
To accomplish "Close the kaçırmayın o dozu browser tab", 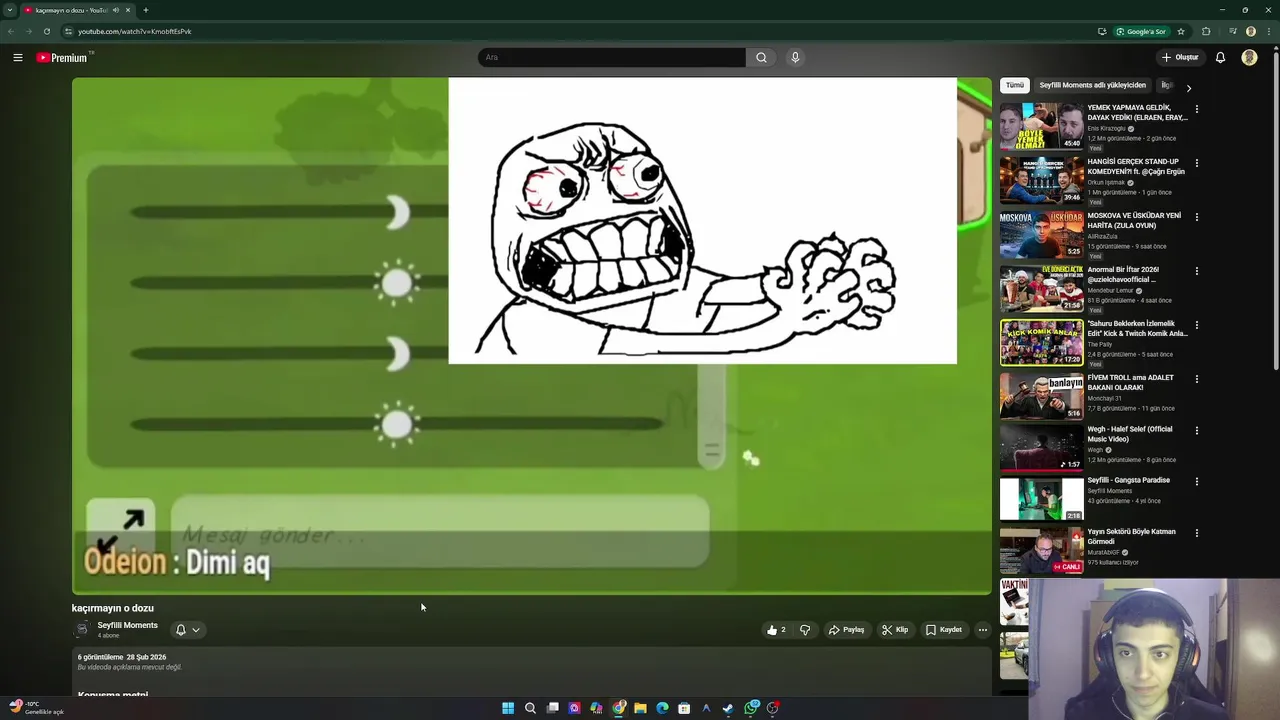I will click(x=128, y=10).
